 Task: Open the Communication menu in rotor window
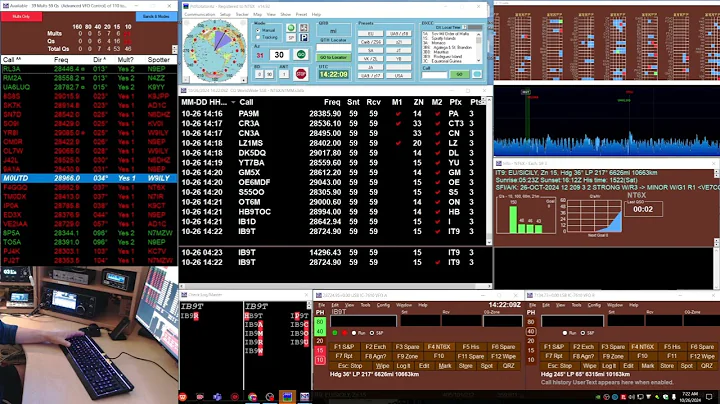tap(199, 15)
